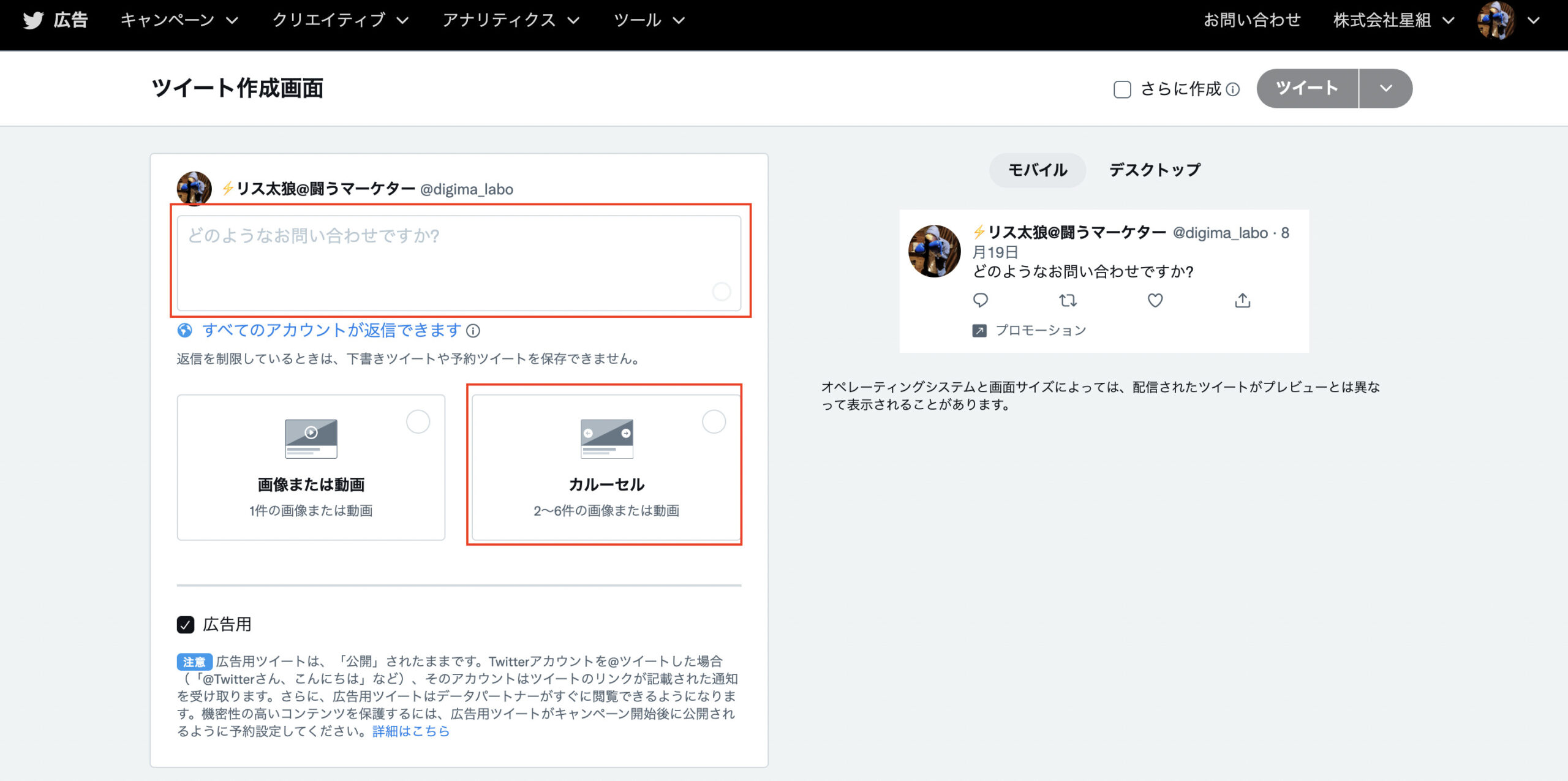Enable the さらに作成 checkbox

(1122, 89)
